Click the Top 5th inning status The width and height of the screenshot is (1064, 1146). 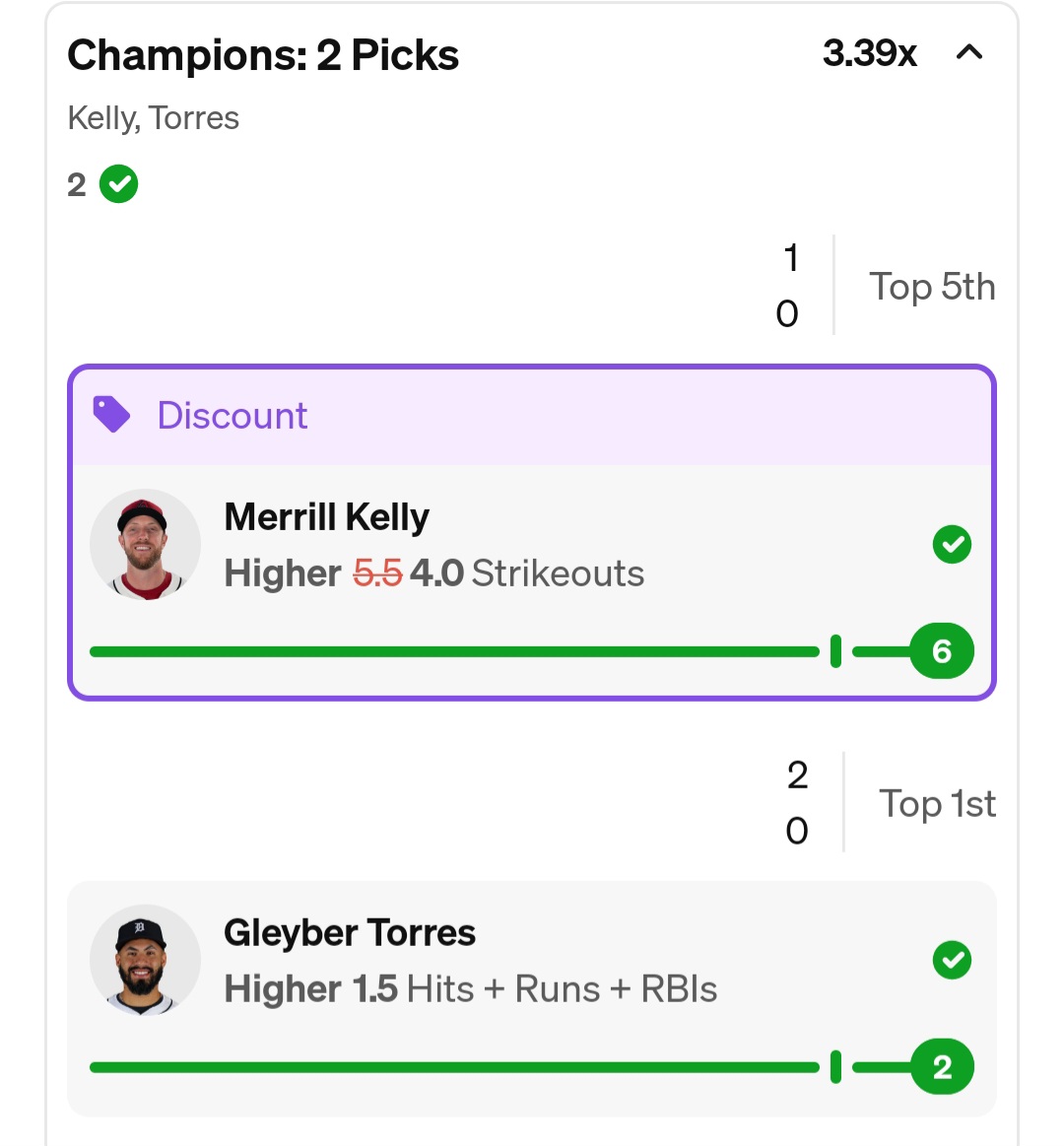tap(932, 287)
